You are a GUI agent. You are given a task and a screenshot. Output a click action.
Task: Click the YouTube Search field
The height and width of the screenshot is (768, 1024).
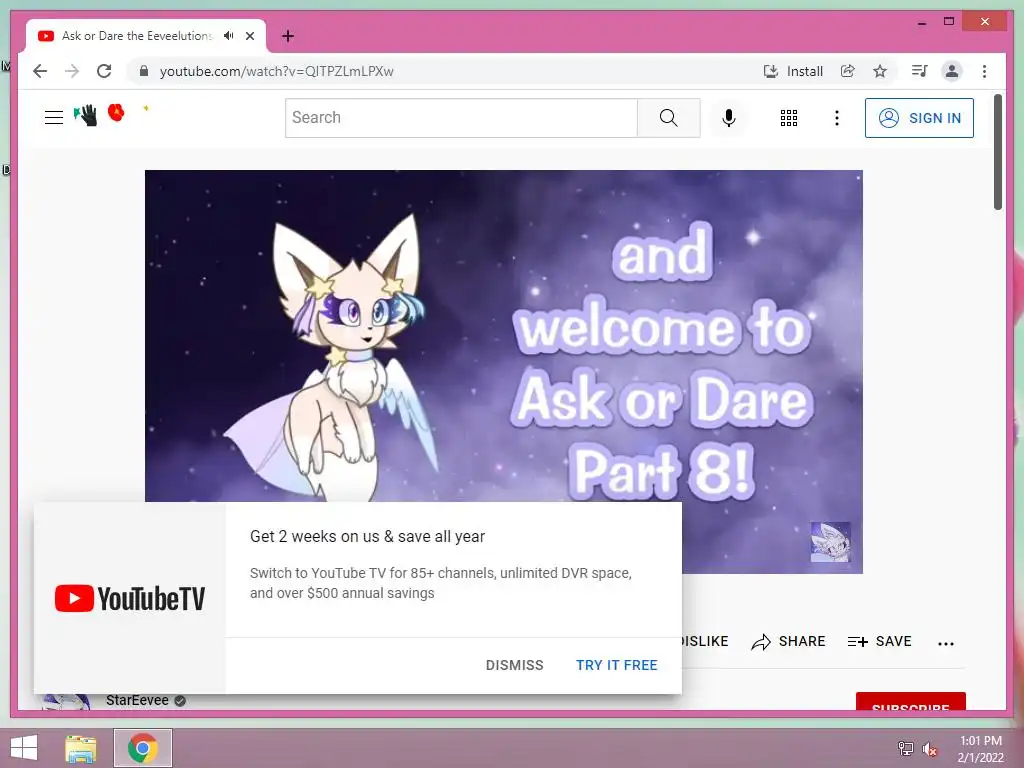coord(461,118)
